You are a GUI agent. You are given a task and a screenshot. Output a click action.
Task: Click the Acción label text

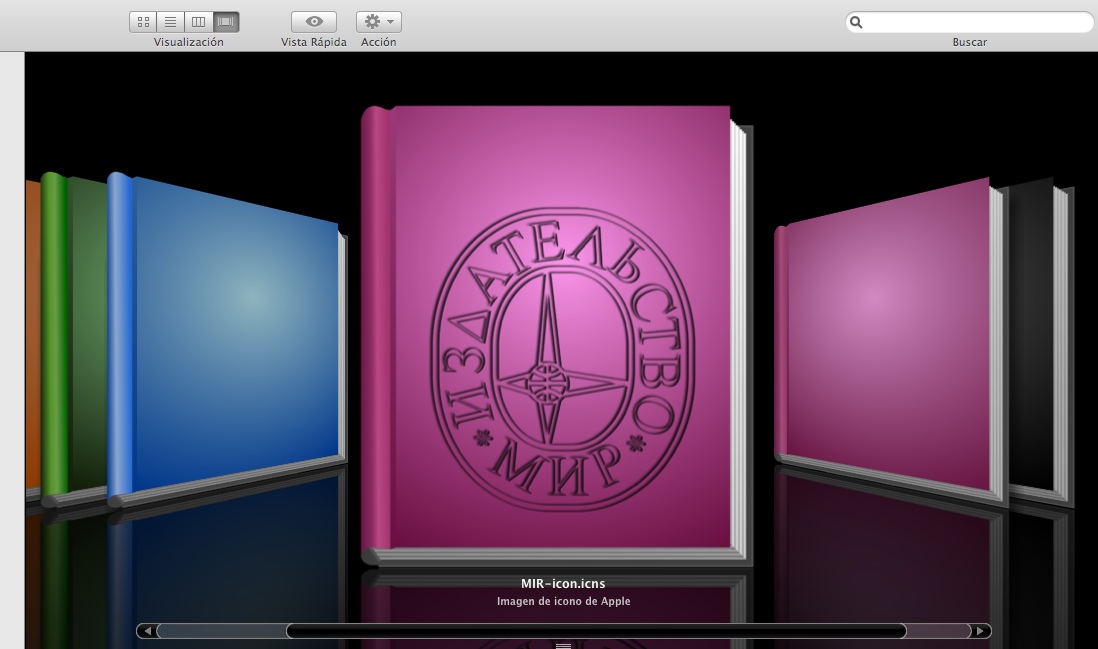379,42
